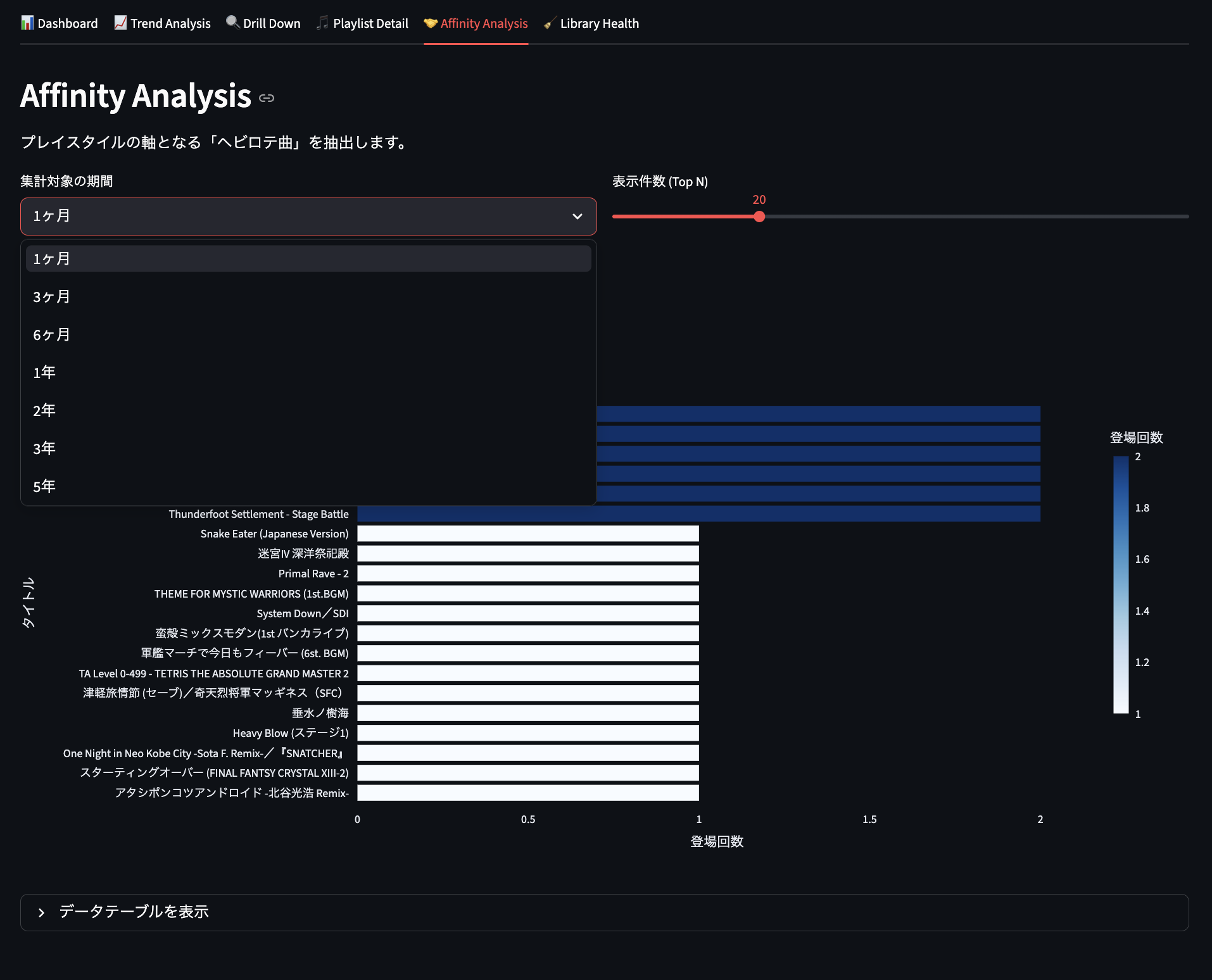Click the 登場回数 color scale legend bar

1121,584
